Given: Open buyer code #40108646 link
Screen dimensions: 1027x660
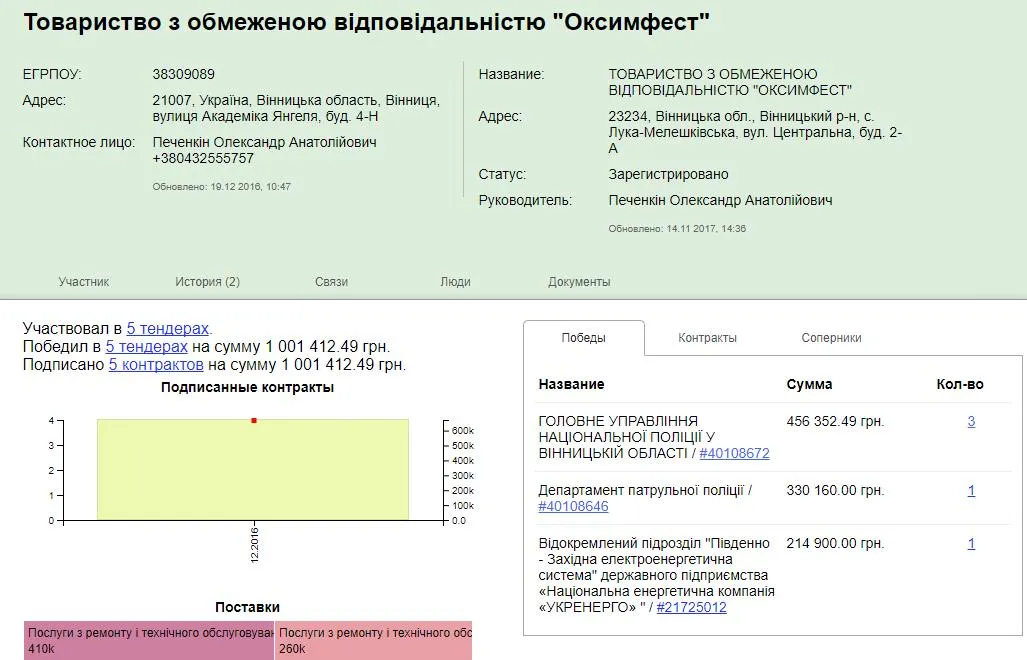Looking at the screenshot, I should point(573,507).
